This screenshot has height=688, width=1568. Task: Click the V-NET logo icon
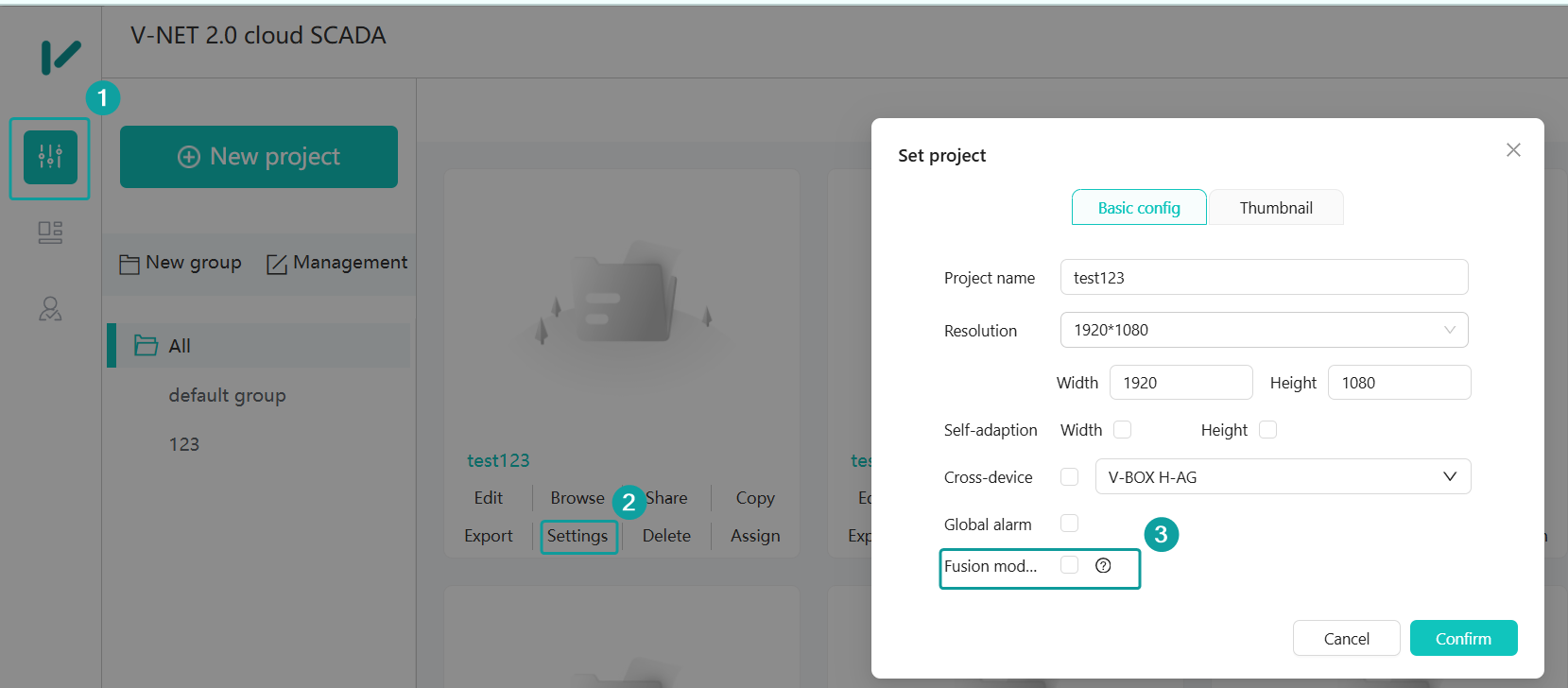pos(60,57)
